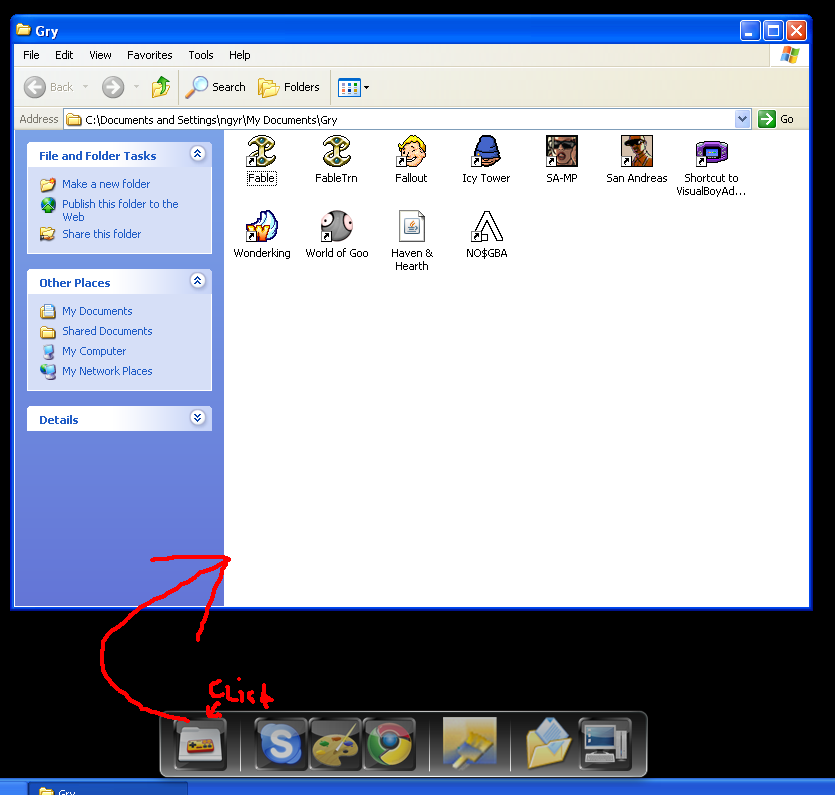Go to My Documents link
Image resolution: width=835 pixels, height=795 pixels.
pos(97,311)
